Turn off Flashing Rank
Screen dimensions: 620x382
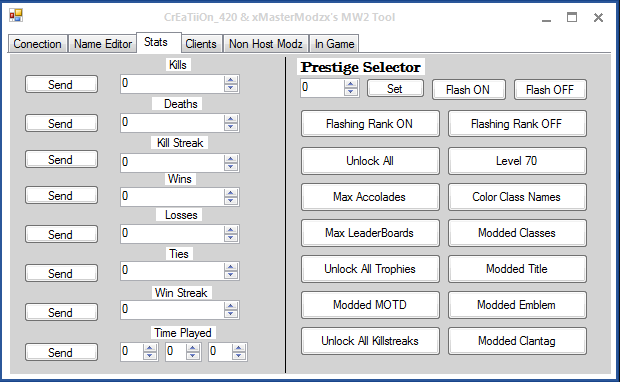517,124
